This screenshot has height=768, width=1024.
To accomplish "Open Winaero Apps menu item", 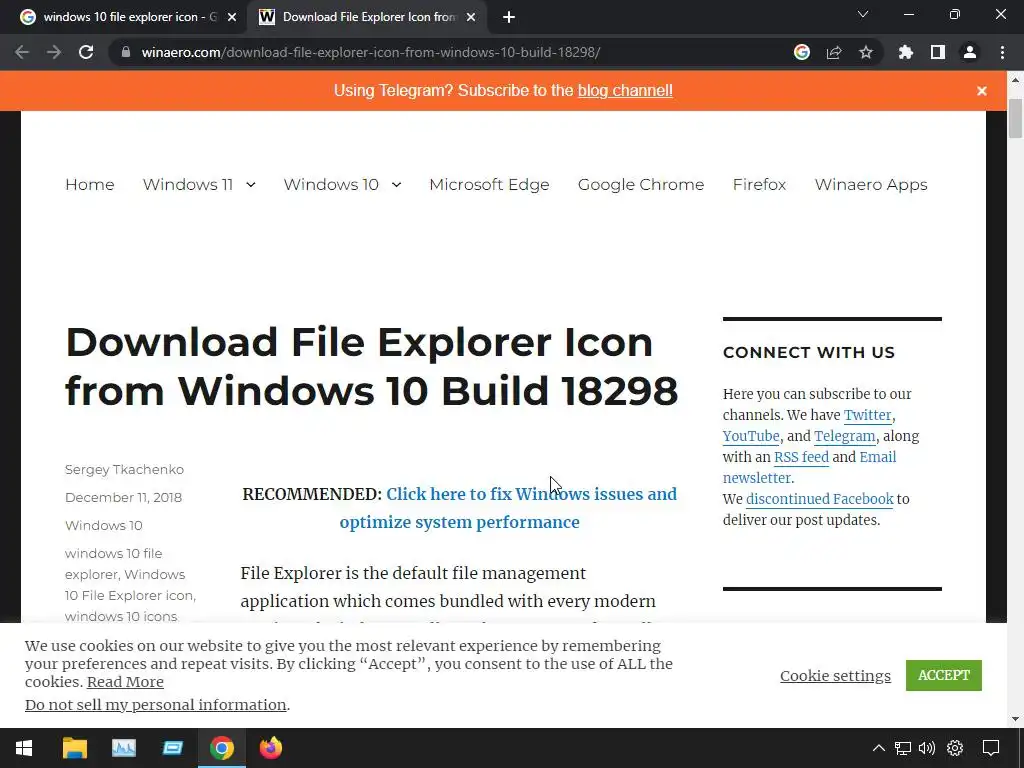I will tap(871, 185).
